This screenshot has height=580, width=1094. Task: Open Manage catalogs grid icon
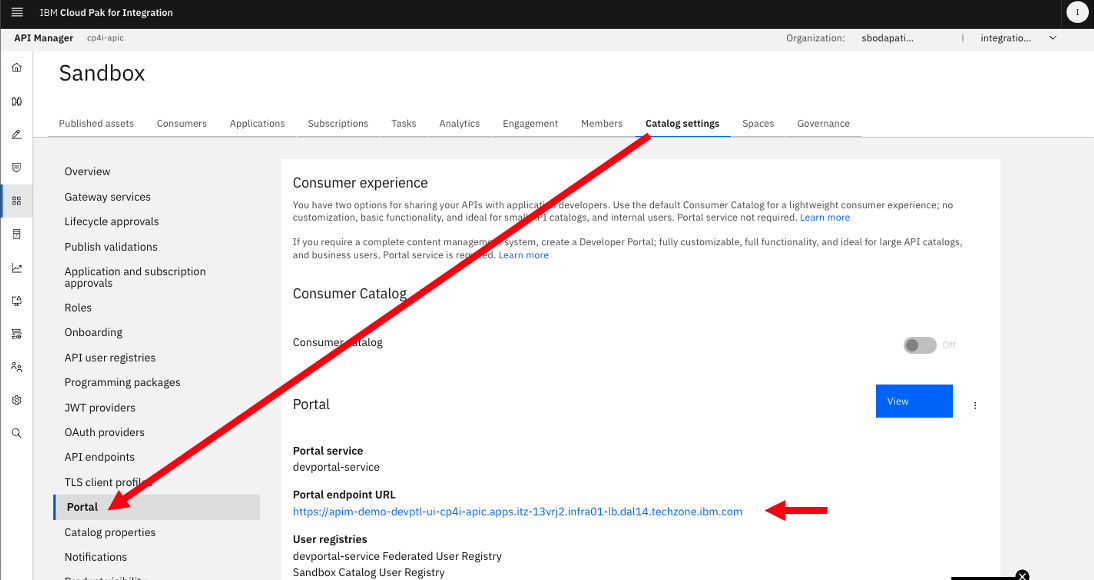point(17,201)
